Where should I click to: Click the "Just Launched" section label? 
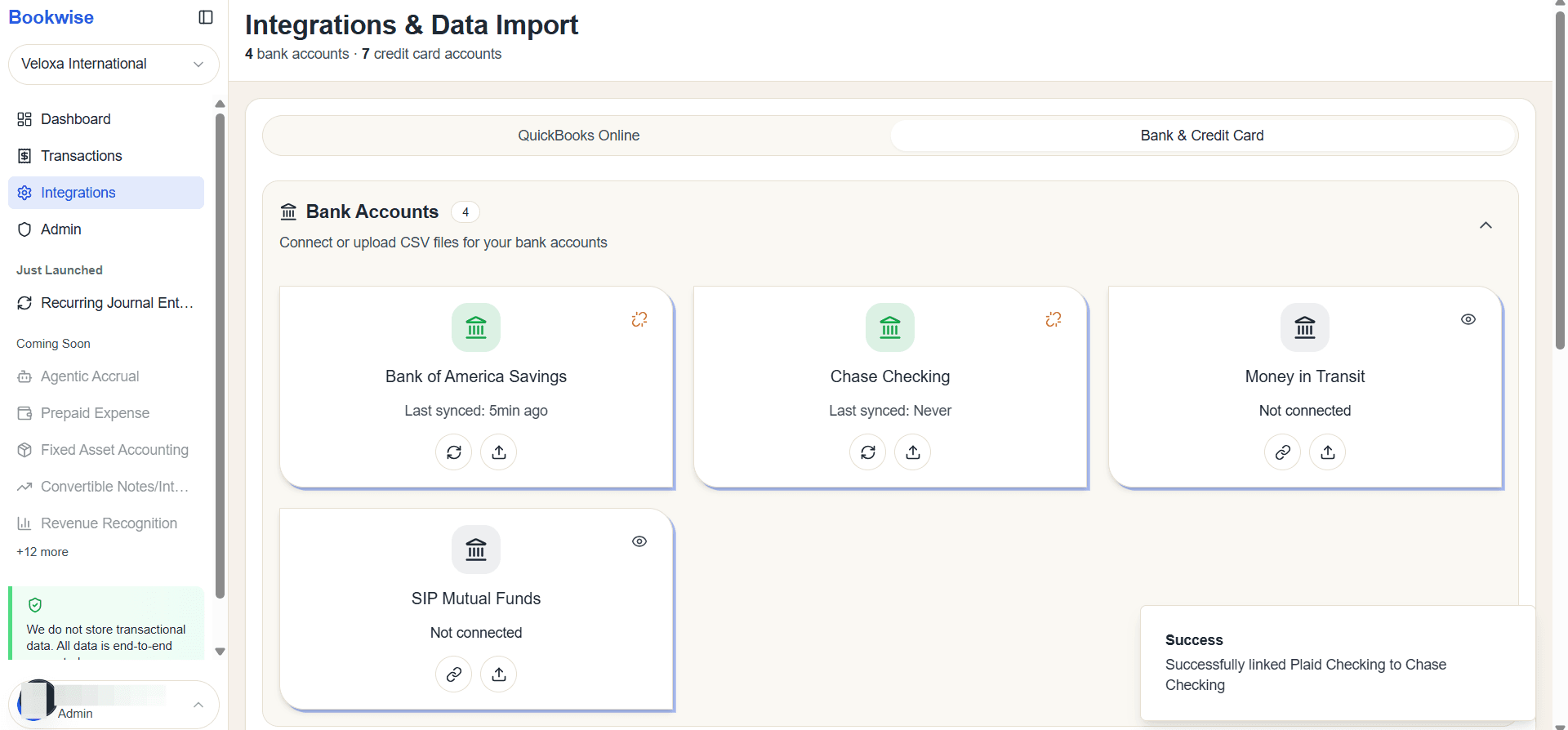tap(60, 270)
